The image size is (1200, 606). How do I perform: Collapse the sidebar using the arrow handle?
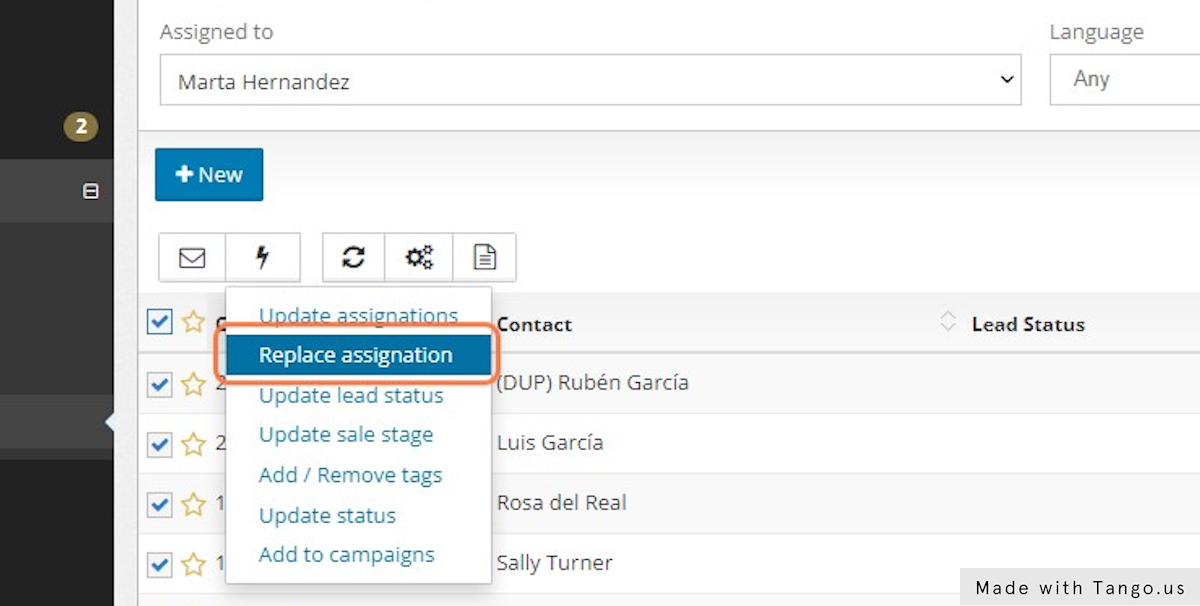tap(112, 423)
